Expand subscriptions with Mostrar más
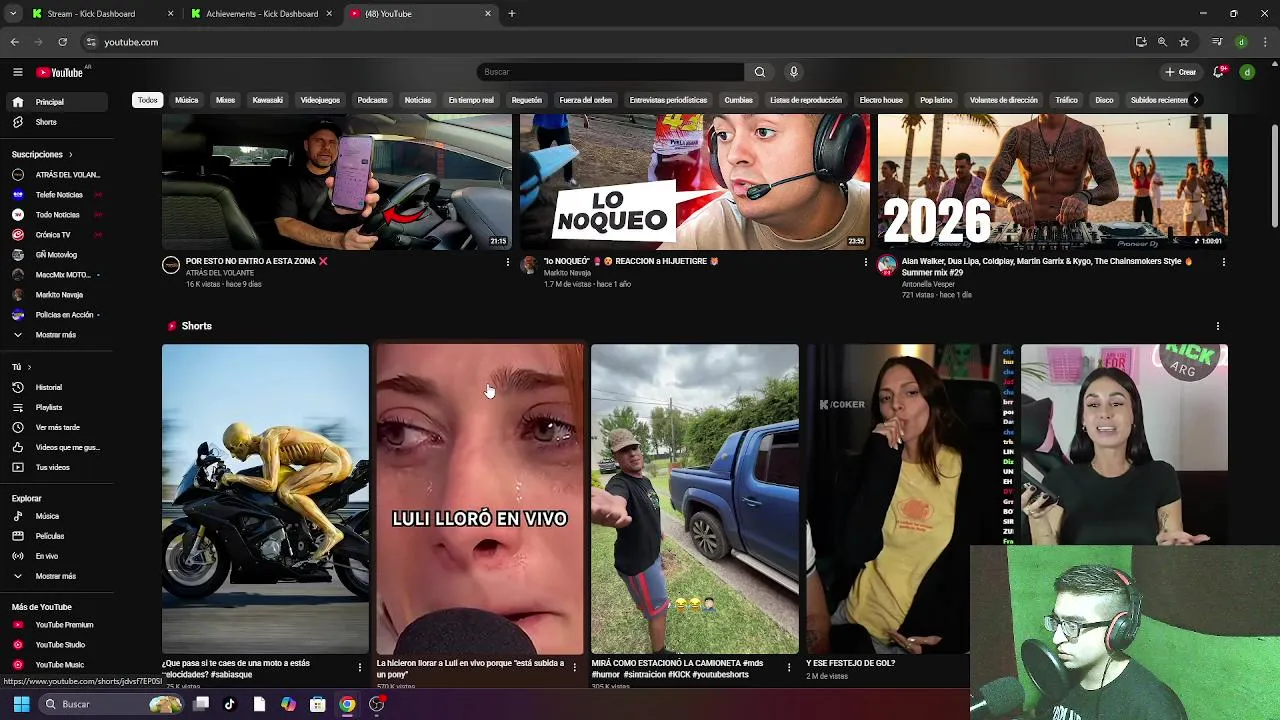This screenshot has height=720, width=1280. pos(55,335)
